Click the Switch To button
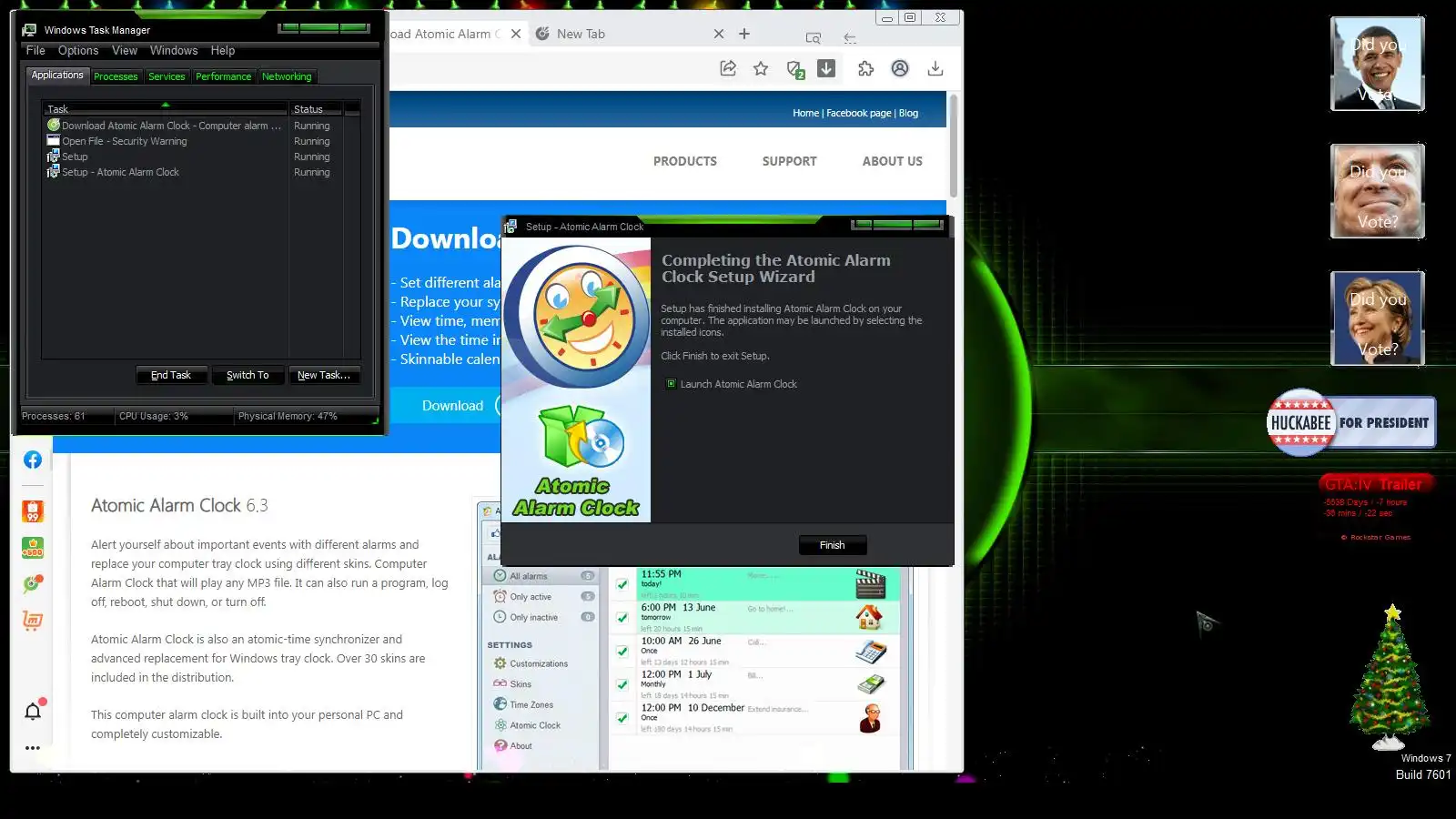This screenshot has height=819, width=1456. pos(248,375)
